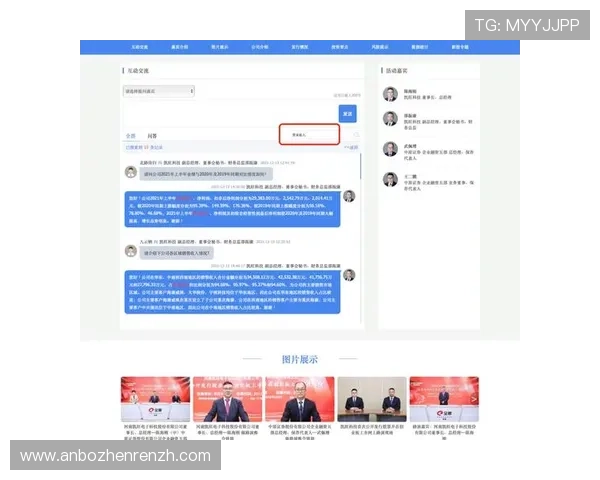The height and width of the screenshot is (480, 600).
Task: Click the 返回 link above the chat list
Action: 351,147
